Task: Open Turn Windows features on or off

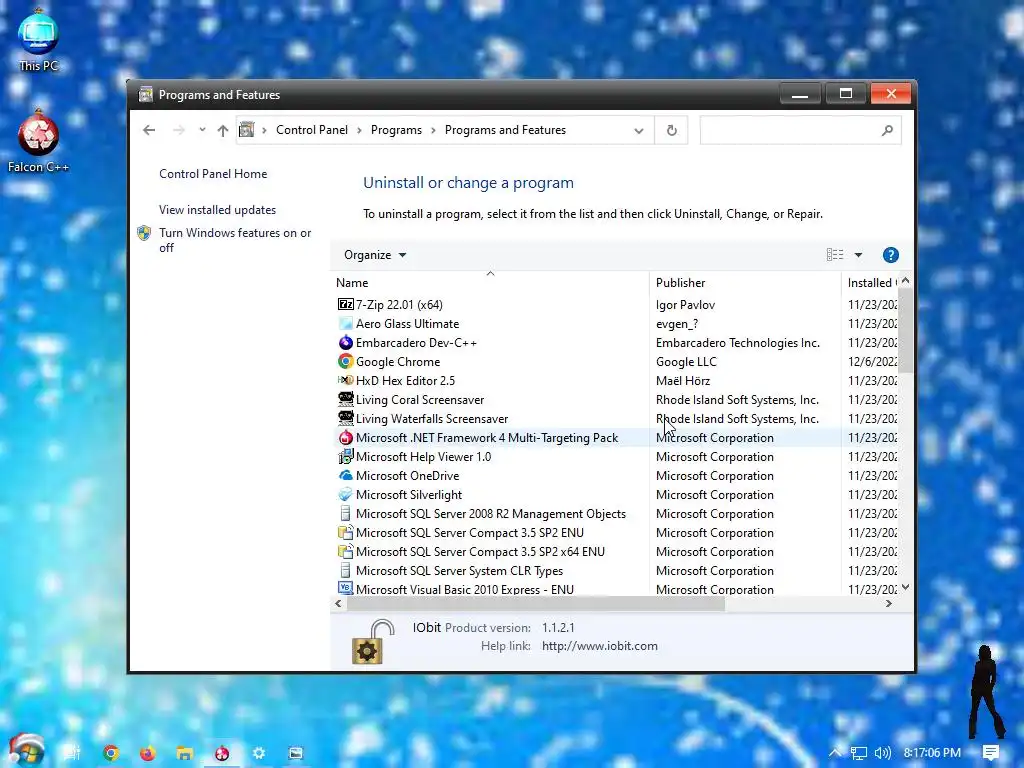Action: tap(235, 240)
